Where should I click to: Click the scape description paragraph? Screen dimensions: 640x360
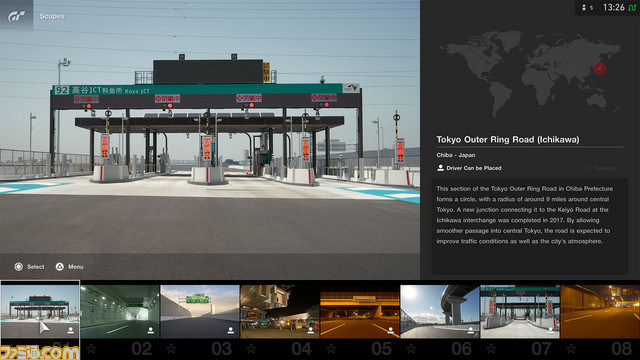point(524,215)
